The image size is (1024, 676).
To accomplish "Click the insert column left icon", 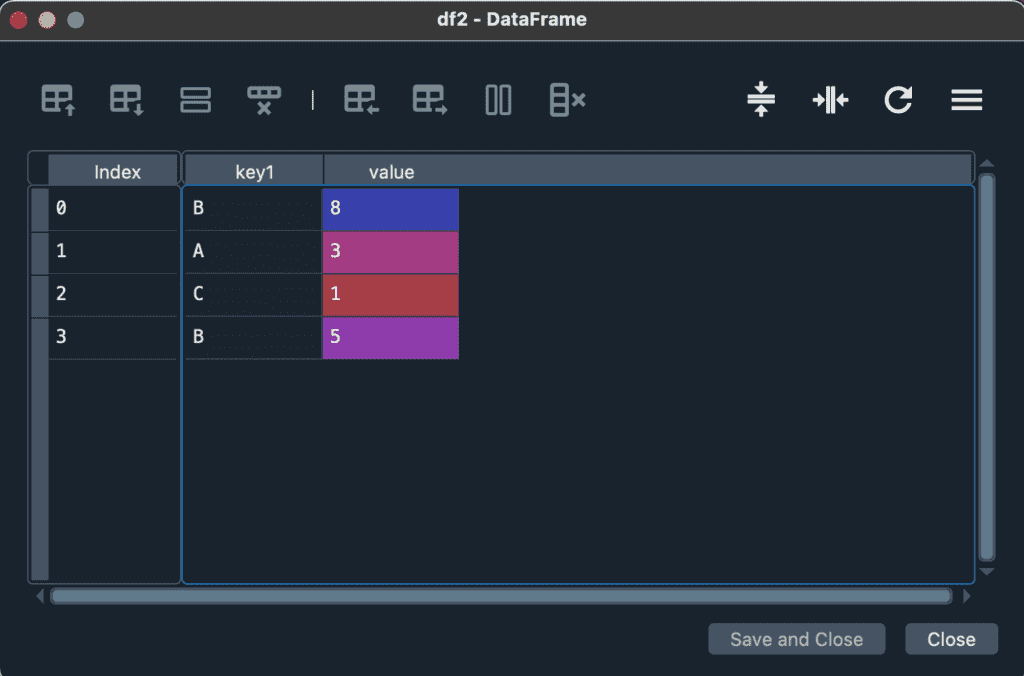I will pos(361,100).
